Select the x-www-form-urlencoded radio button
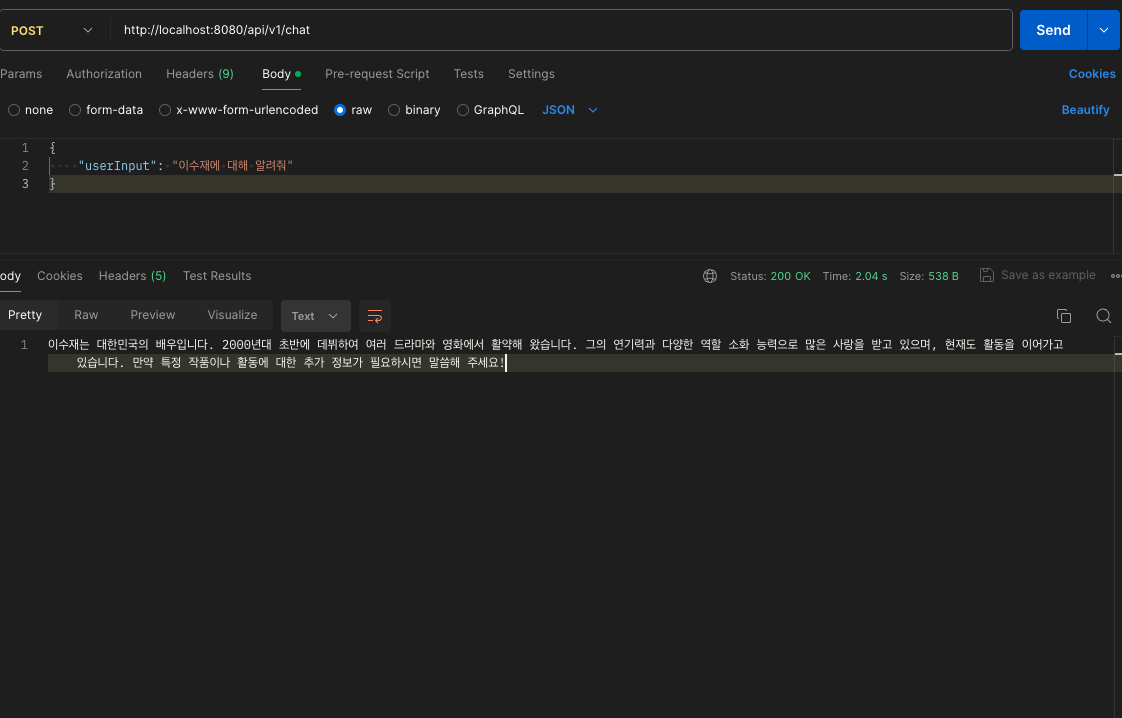This screenshot has width=1122, height=718. point(165,110)
